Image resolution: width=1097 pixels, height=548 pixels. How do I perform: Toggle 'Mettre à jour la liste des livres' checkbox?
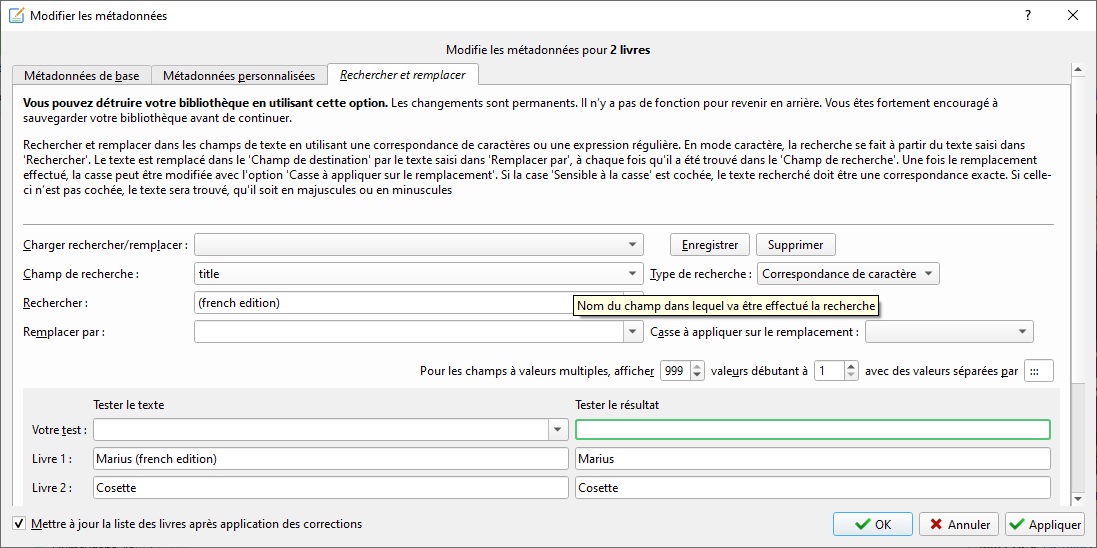click(x=19, y=524)
